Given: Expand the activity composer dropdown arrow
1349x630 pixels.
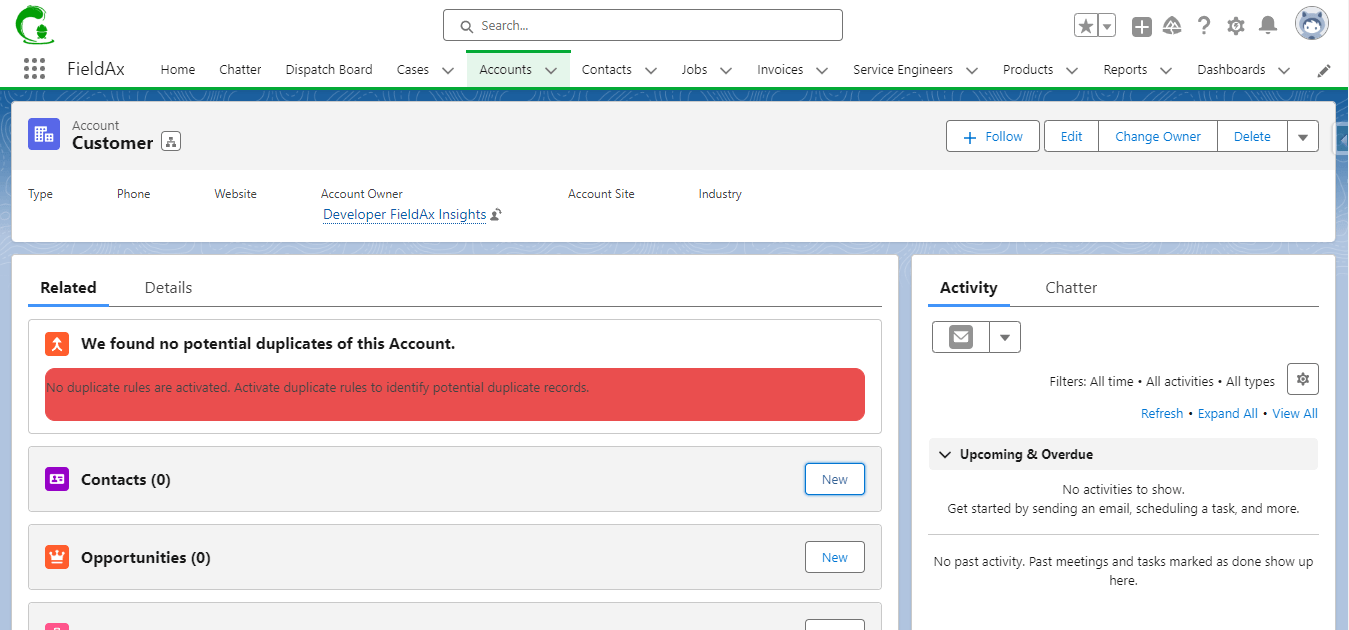Looking at the screenshot, I should (x=1004, y=337).
